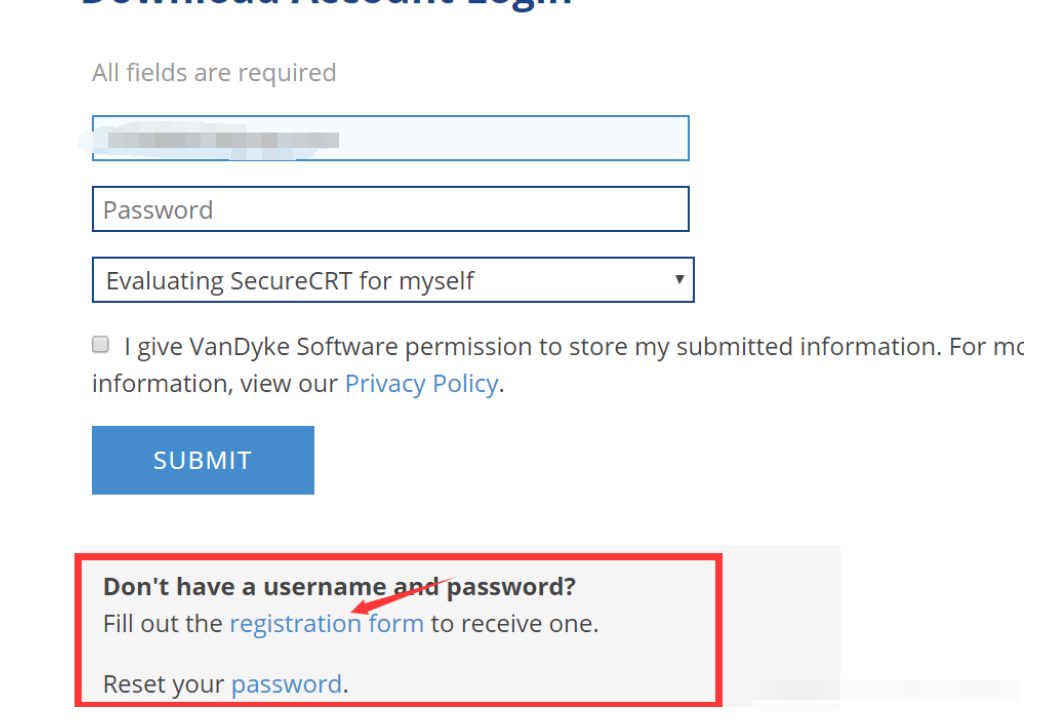Open the Evaluating SecureCRT for myself dropdown
Screen dimensions: 1045x724
pos(380,281)
